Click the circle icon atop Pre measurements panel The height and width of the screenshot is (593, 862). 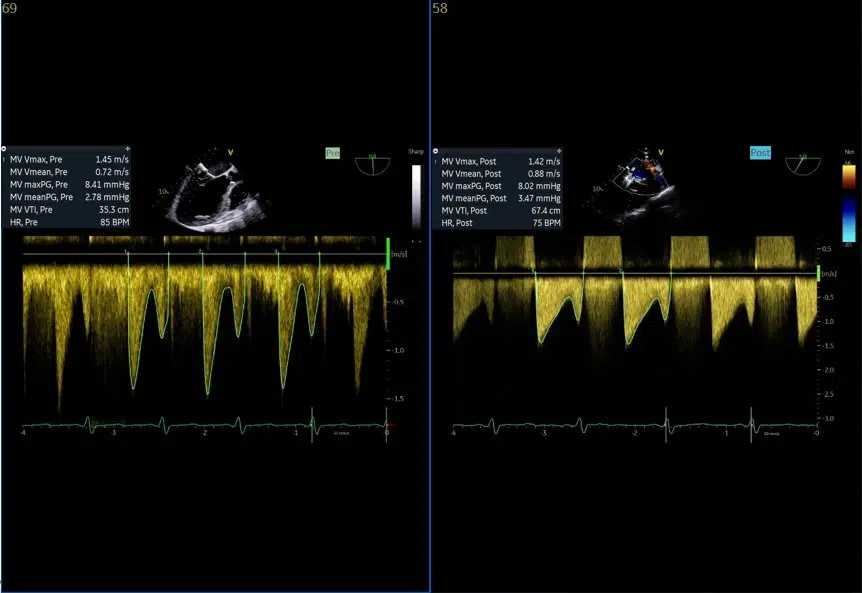(x=5, y=148)
